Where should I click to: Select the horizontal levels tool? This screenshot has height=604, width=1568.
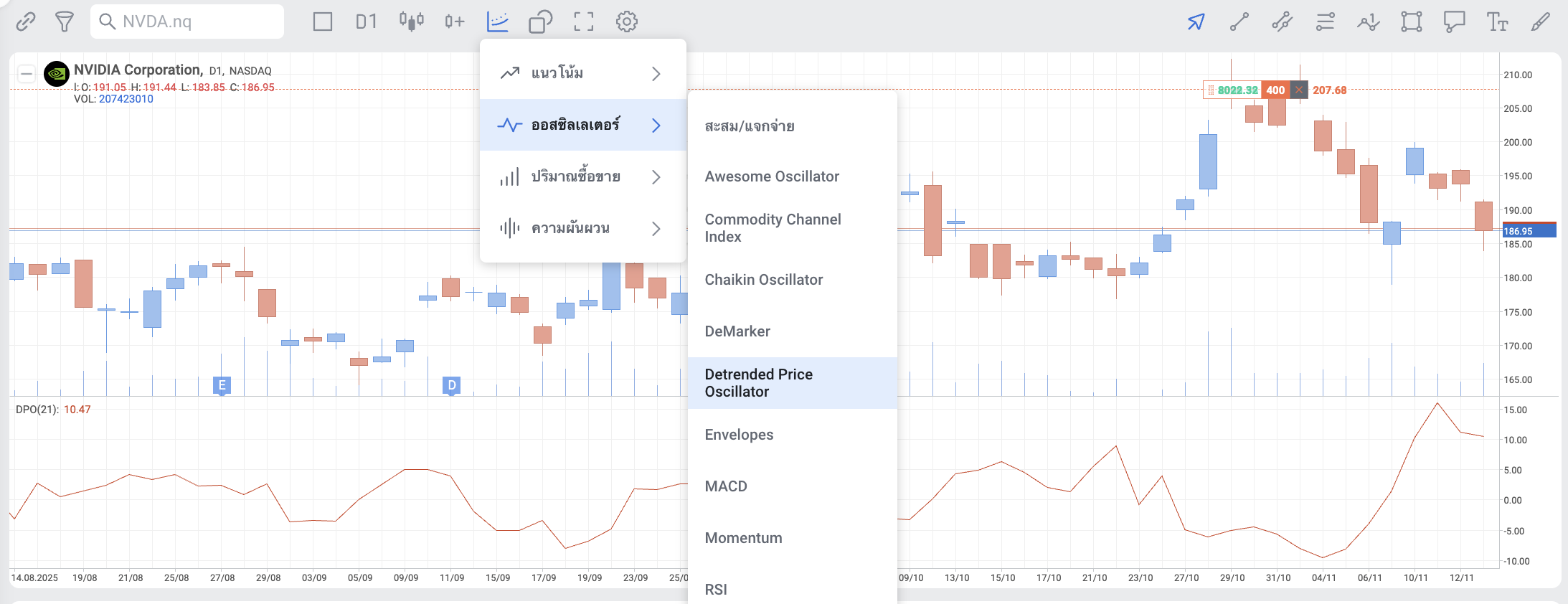[1326, 22]
